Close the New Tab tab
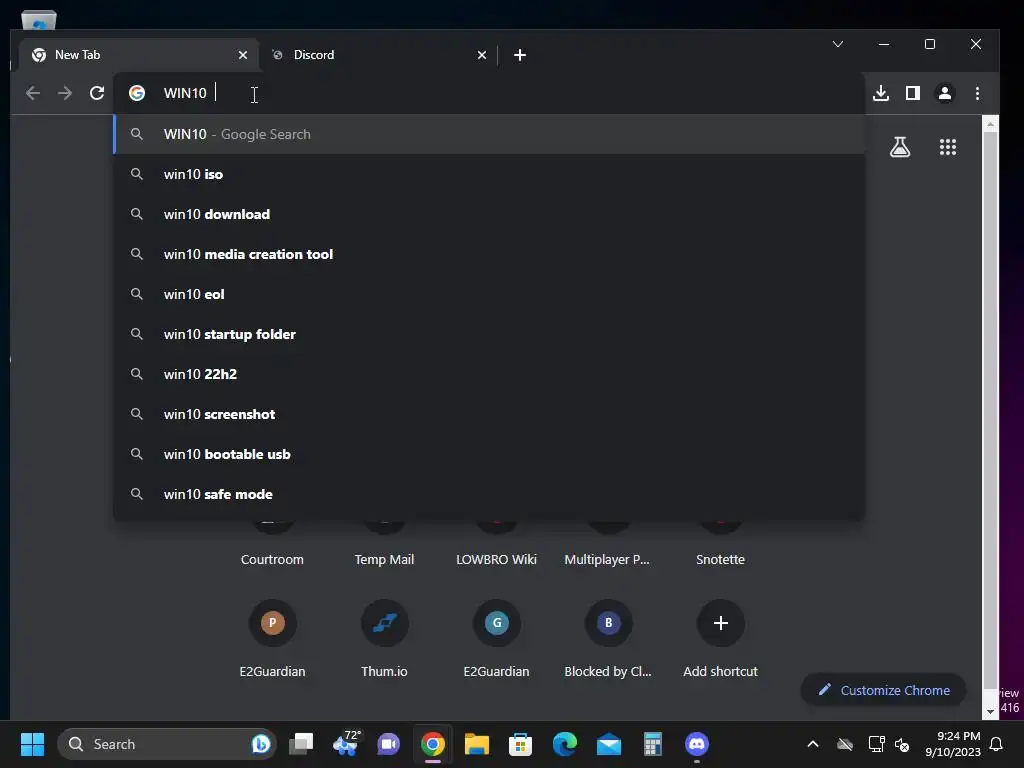The image size is (1024, 768). [x=243, y=55]
